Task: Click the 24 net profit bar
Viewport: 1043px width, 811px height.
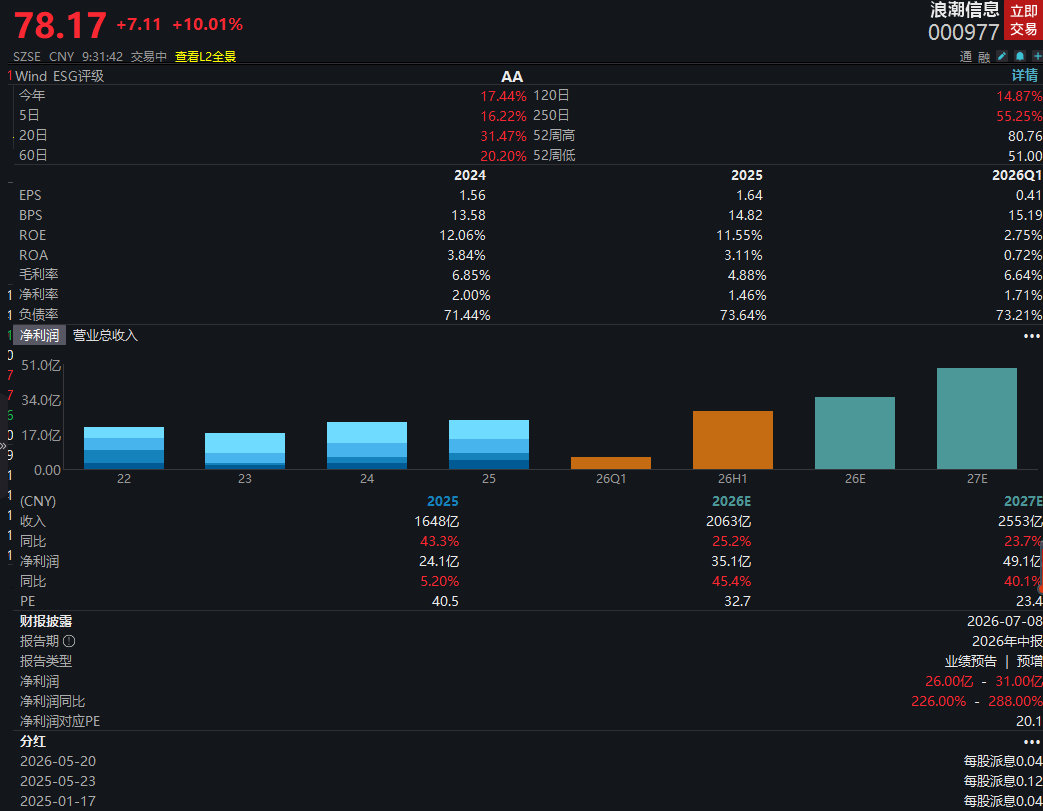Action: pyautogui.click(x=367, y=445)
